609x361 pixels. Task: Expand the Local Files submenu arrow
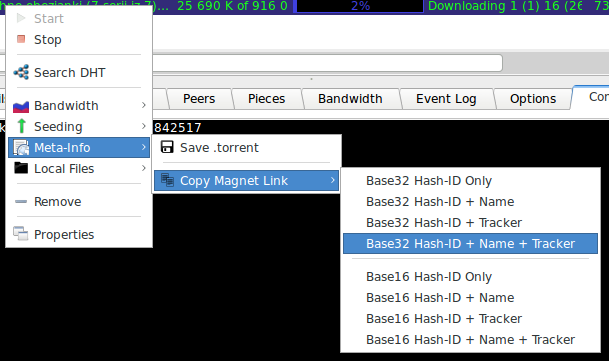pyautogui.click(x=144, y=168)
